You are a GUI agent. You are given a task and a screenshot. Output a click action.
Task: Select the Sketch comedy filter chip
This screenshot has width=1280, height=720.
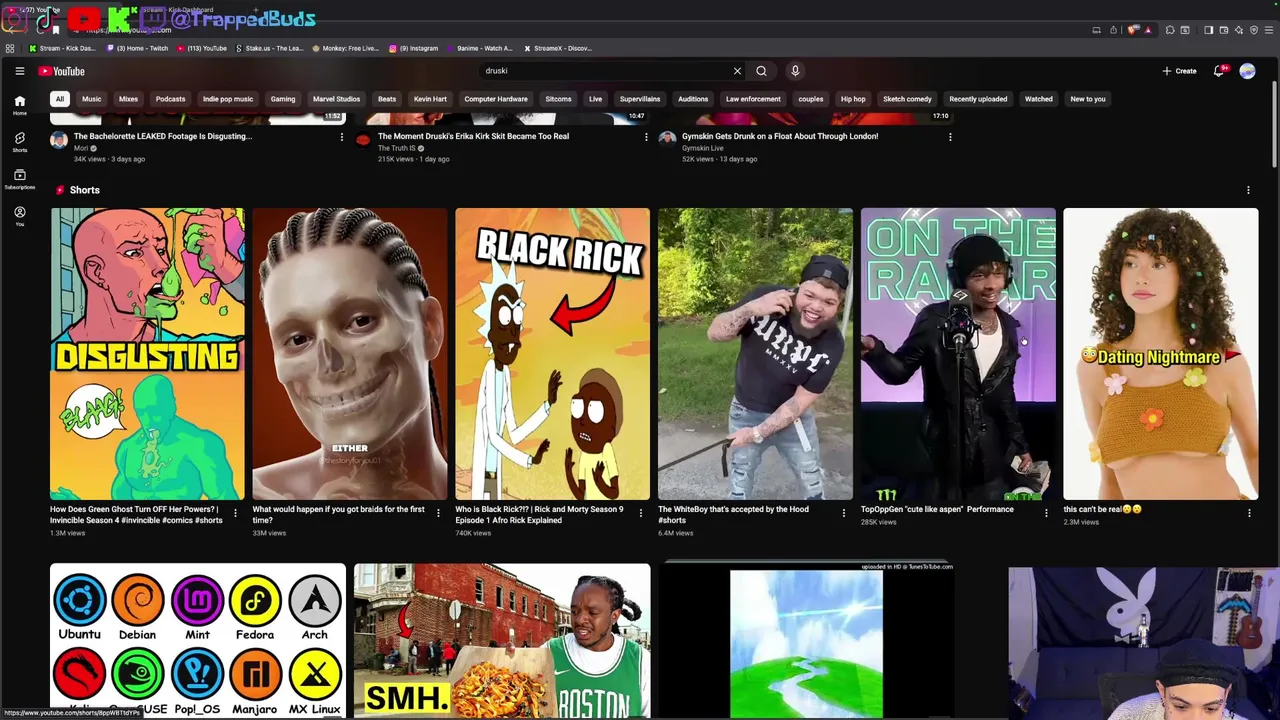pos(907,99)
